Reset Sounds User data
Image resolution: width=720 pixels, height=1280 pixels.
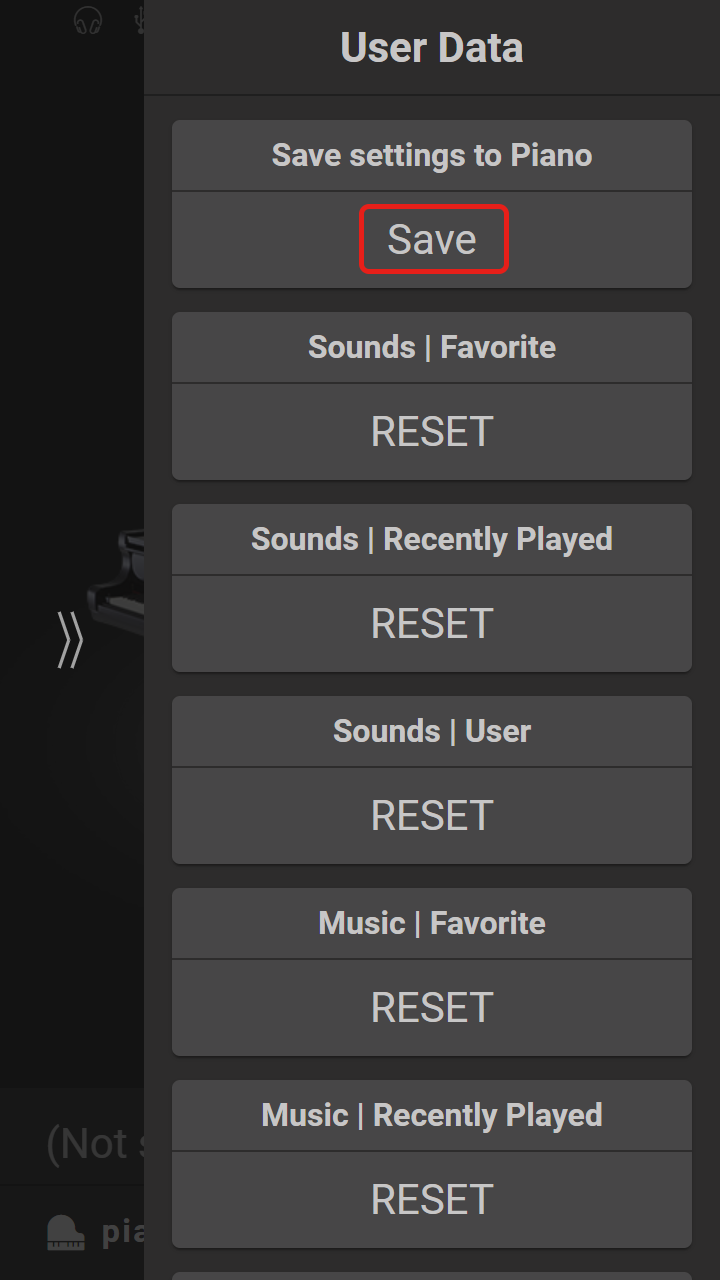click(x=432, y=816)
